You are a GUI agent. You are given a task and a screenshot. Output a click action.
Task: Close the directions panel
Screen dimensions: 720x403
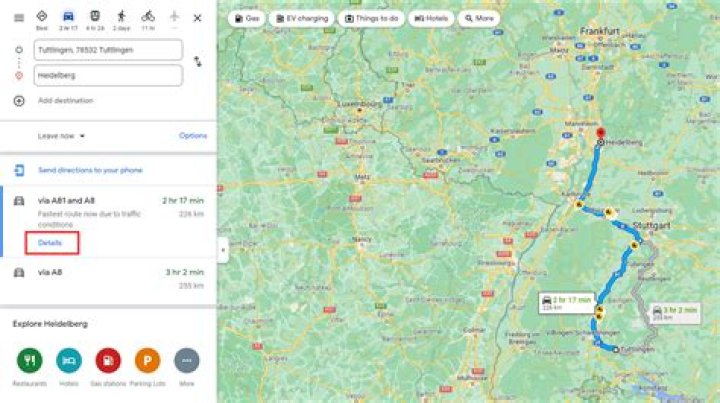tap(197, 18)
